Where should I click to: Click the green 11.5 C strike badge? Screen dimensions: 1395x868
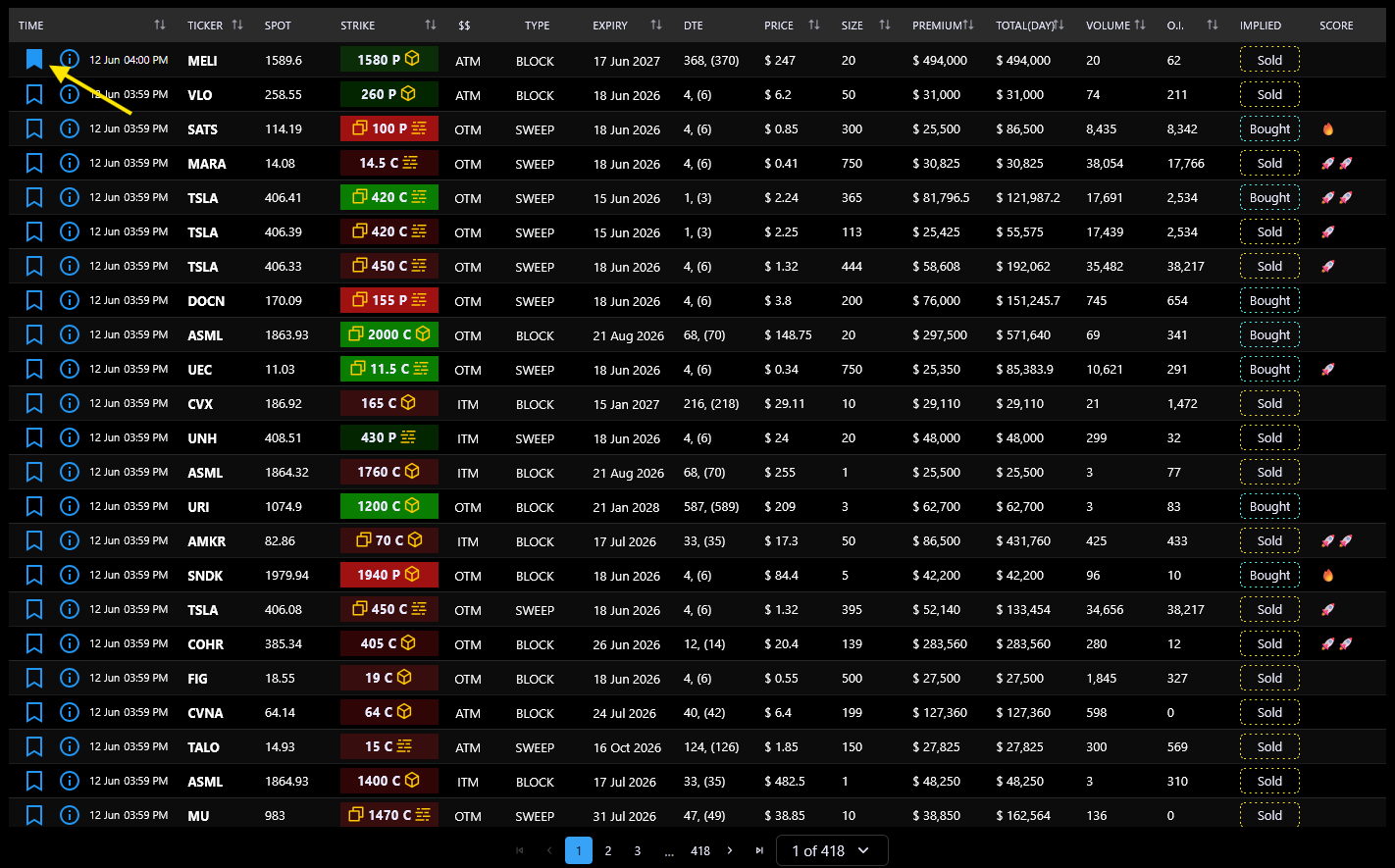[389, 369]
